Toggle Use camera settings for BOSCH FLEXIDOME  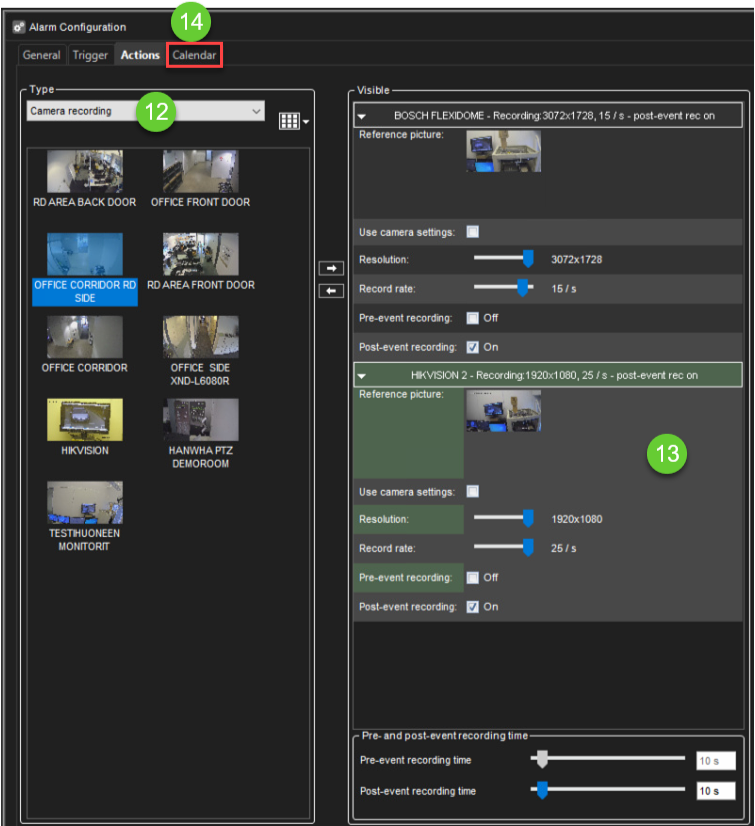tap(473, 232)
